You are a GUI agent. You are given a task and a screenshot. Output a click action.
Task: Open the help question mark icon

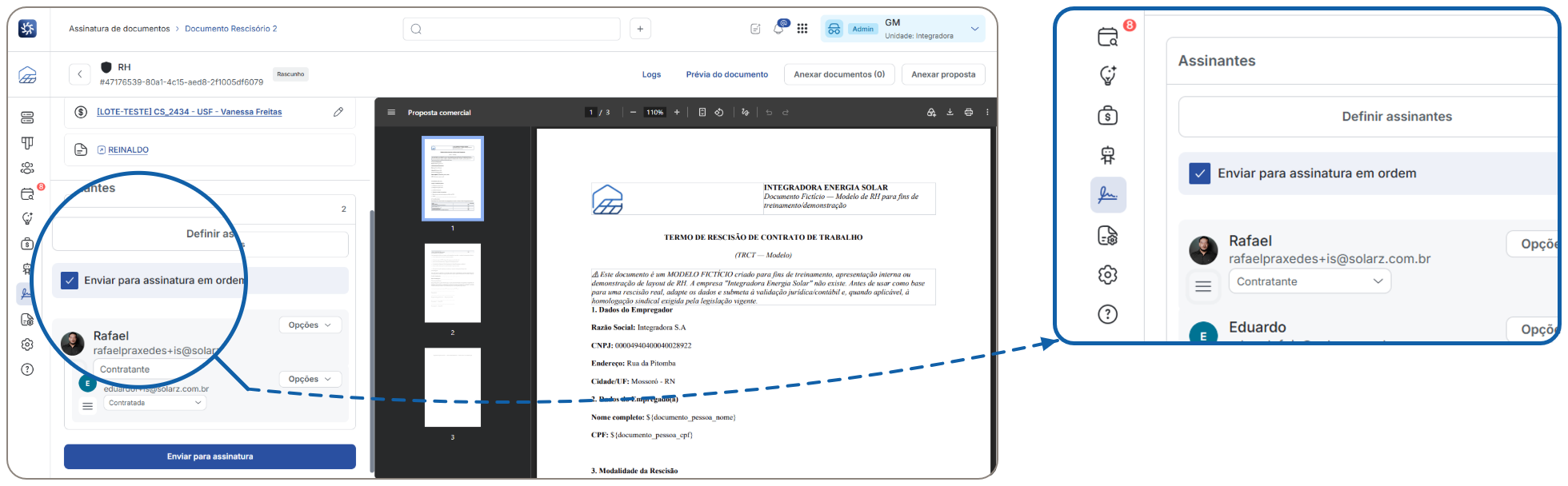(27, 369)
